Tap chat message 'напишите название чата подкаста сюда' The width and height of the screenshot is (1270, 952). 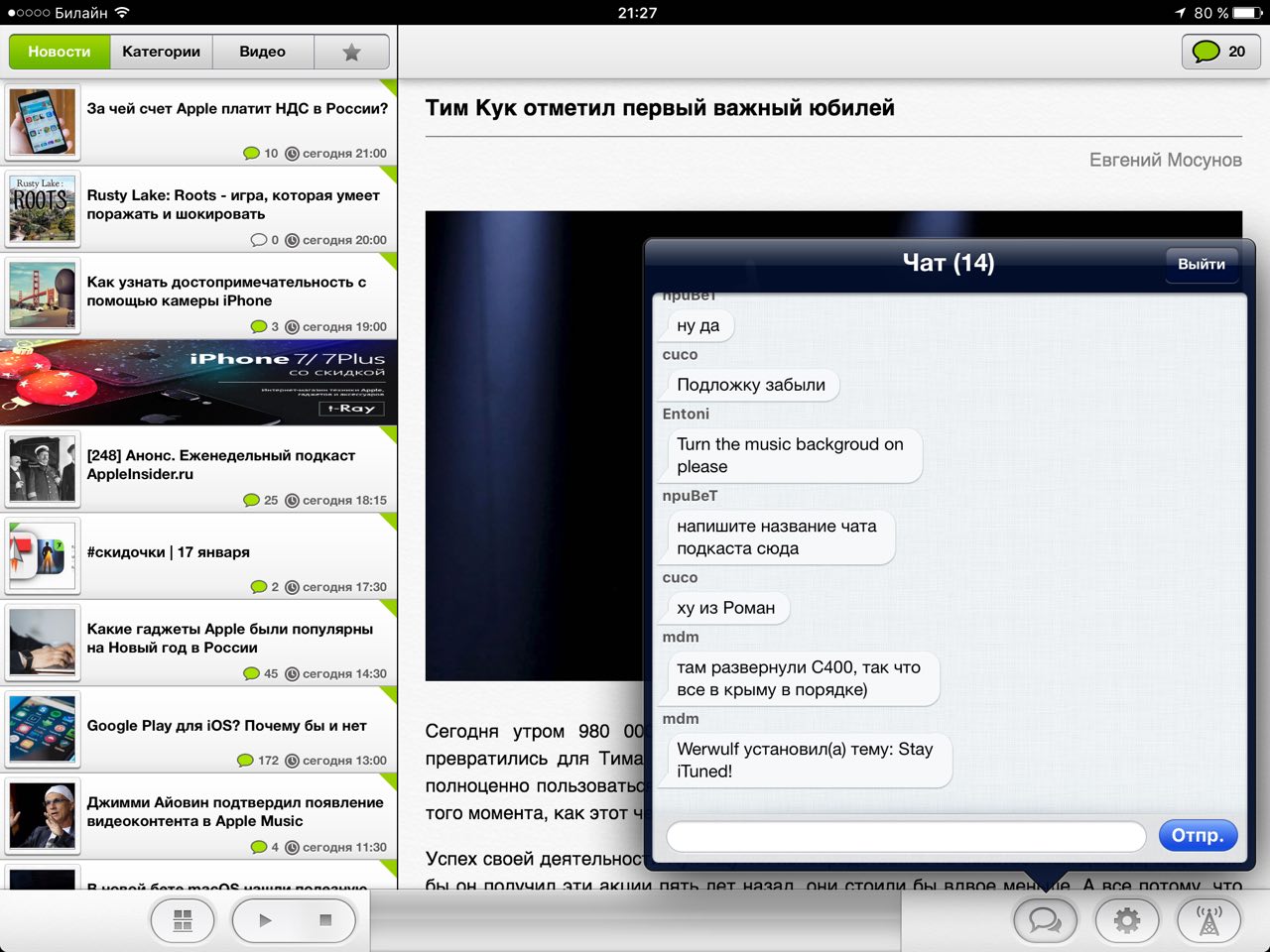779,537
